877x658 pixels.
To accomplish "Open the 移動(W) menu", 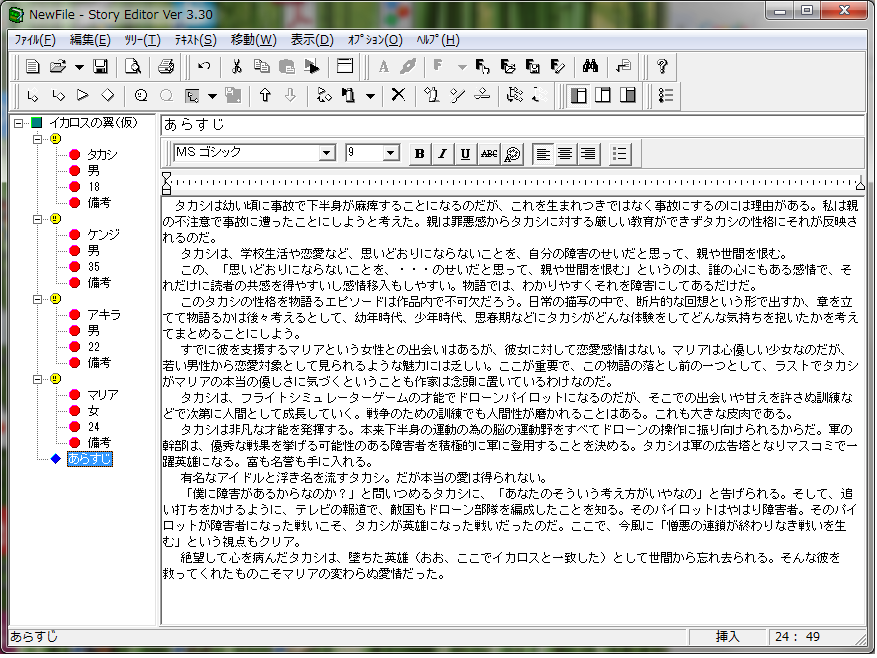I will click(x=253, y=40).
